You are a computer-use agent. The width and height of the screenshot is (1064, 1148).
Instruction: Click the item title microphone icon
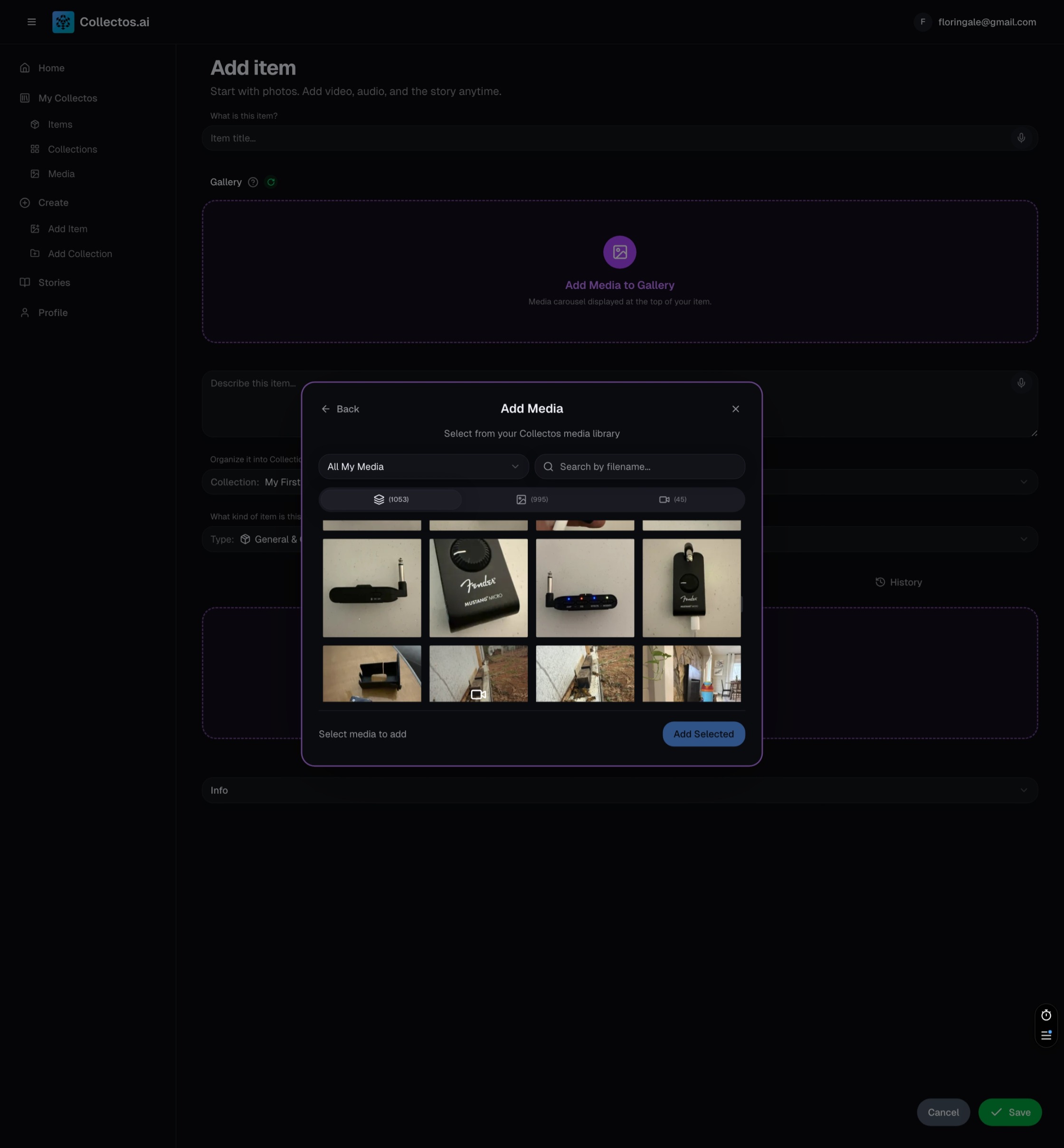[1021, 138]
